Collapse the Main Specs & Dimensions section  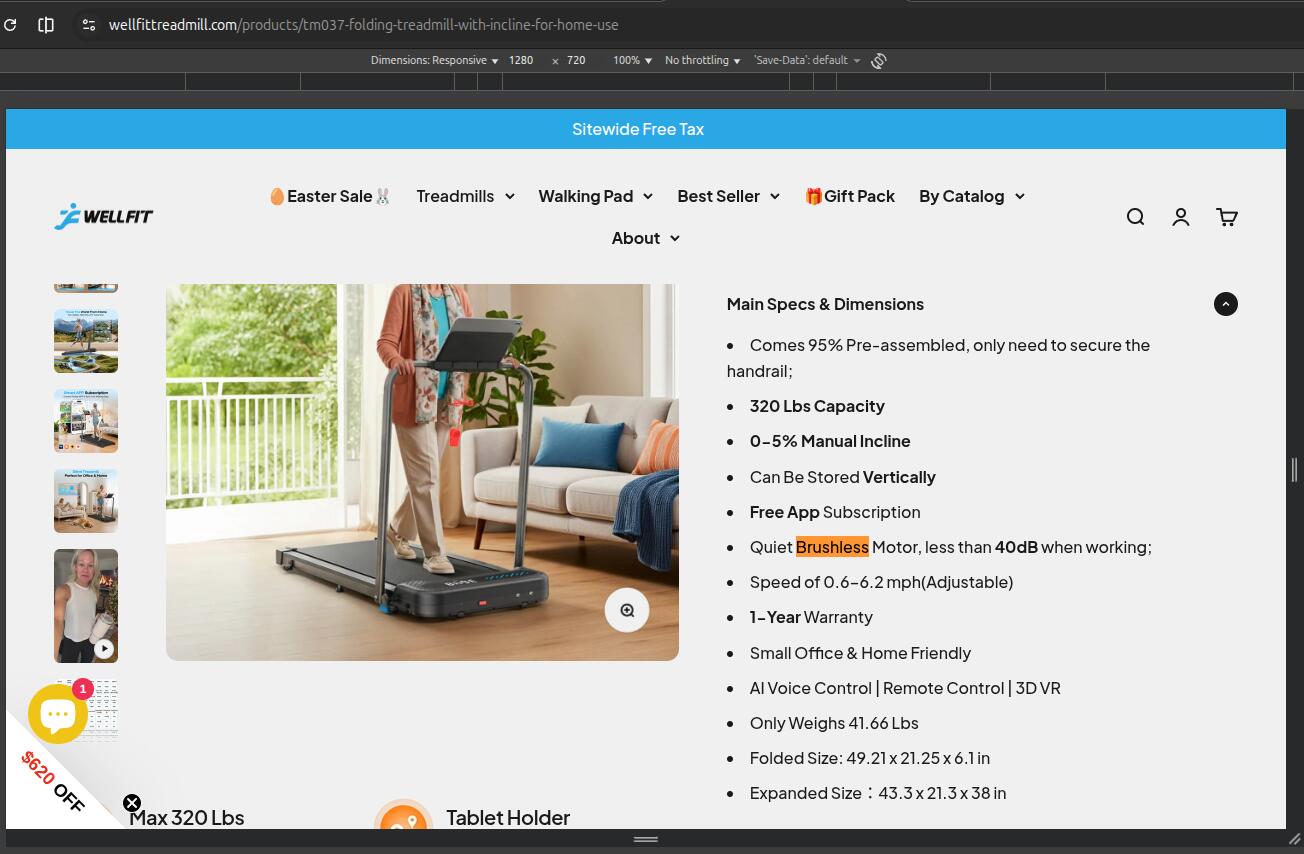click(1225, 304)
